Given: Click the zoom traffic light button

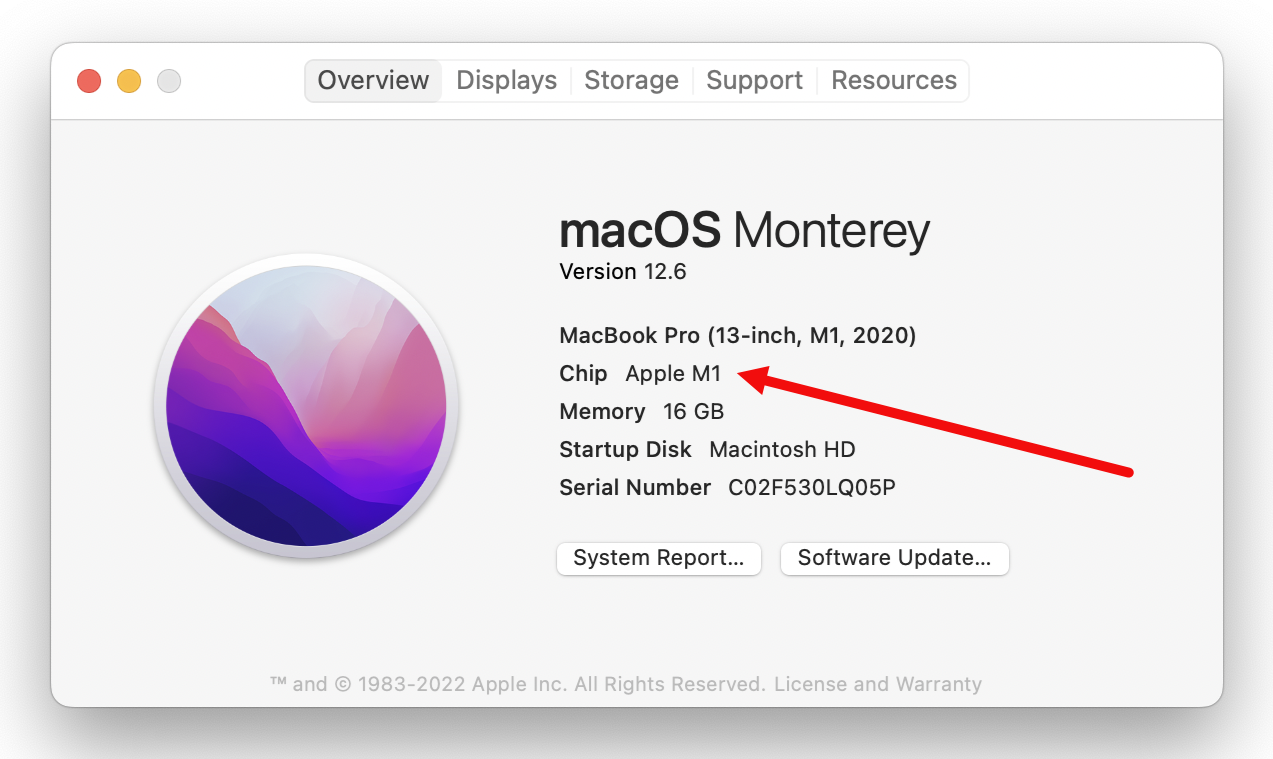Looking at the screenshot, I should coord(168,81).
